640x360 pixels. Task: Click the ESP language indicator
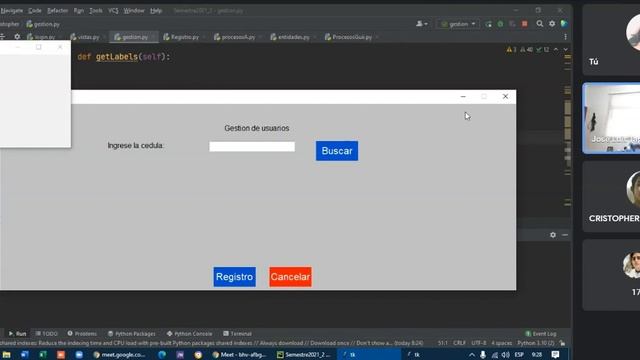pyautogui.click(x=519, y=355)
